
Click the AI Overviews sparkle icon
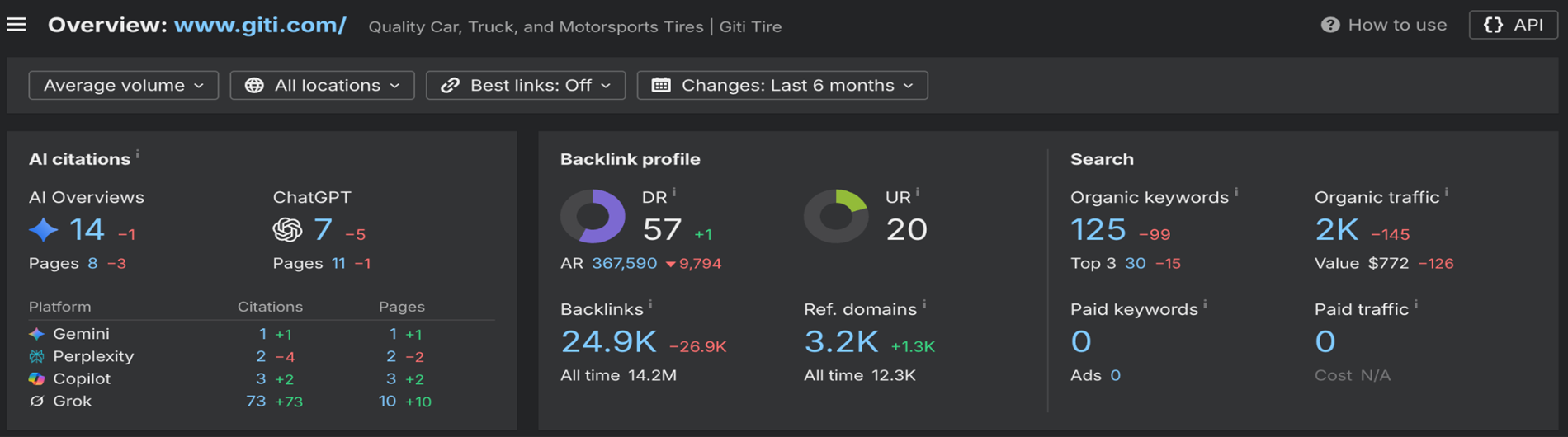pyautogui.click(x=43, y=229)
